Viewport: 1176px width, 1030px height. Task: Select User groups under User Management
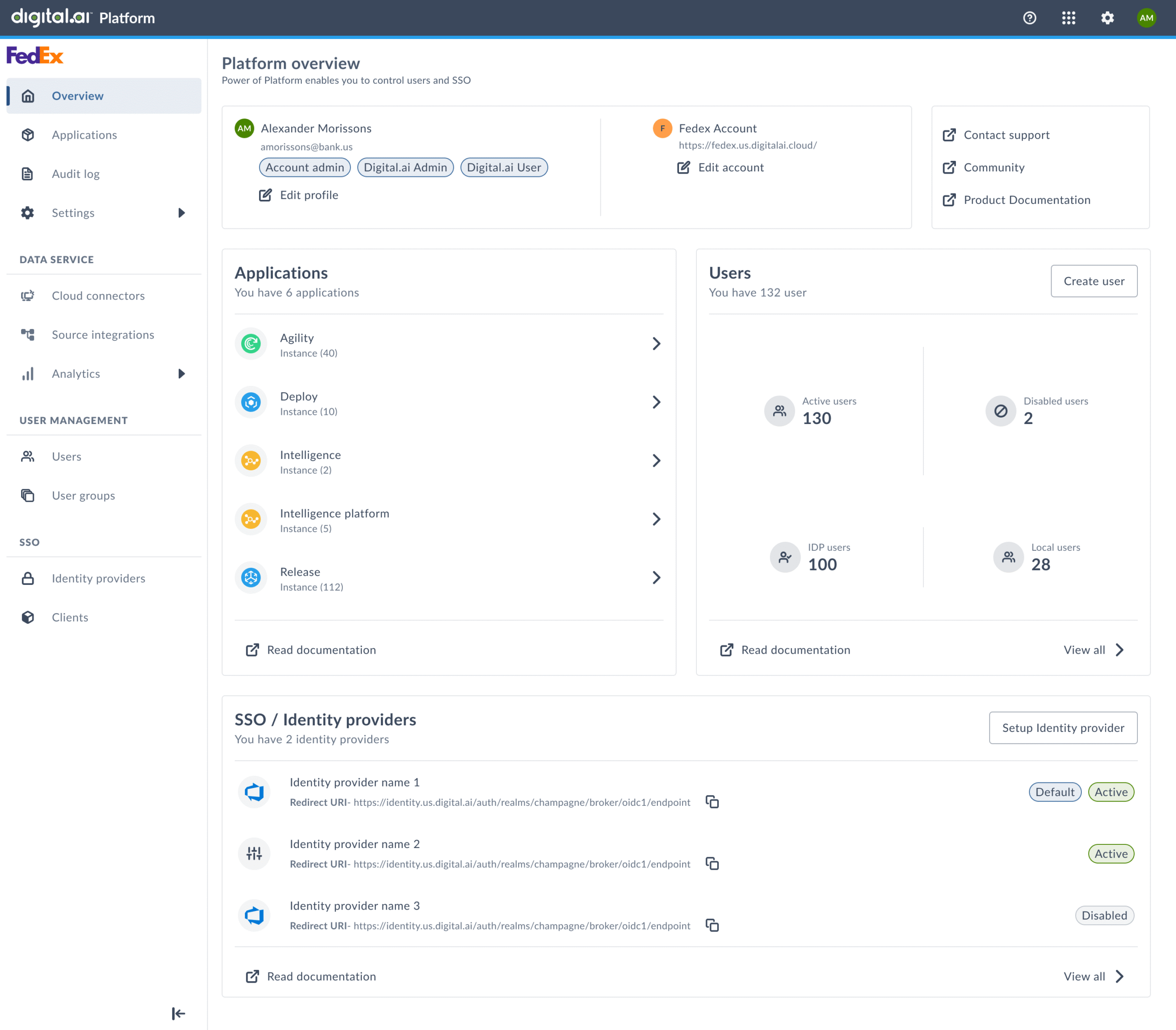tap(83, 495)
